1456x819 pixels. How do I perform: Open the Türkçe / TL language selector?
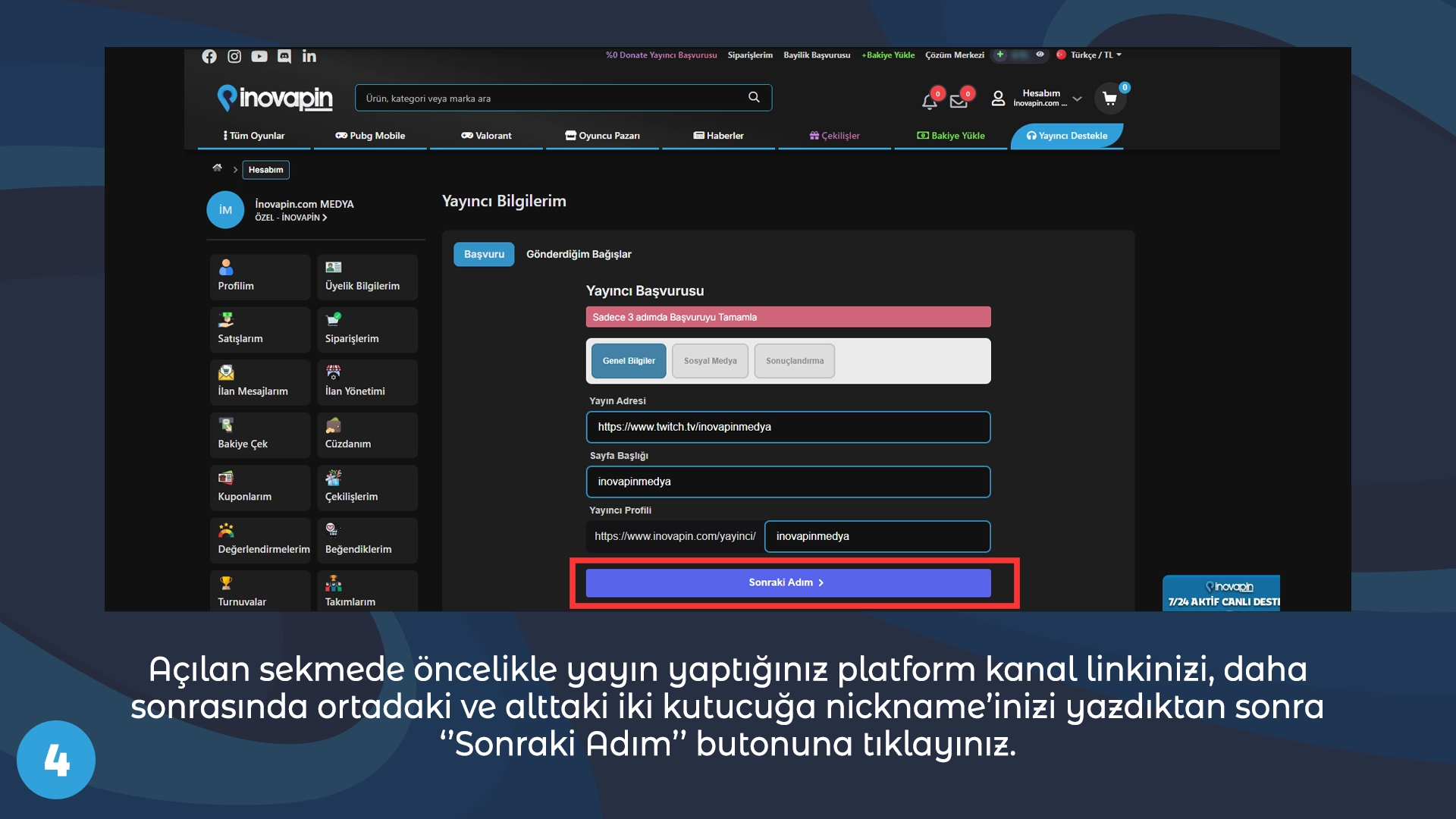1090,55
